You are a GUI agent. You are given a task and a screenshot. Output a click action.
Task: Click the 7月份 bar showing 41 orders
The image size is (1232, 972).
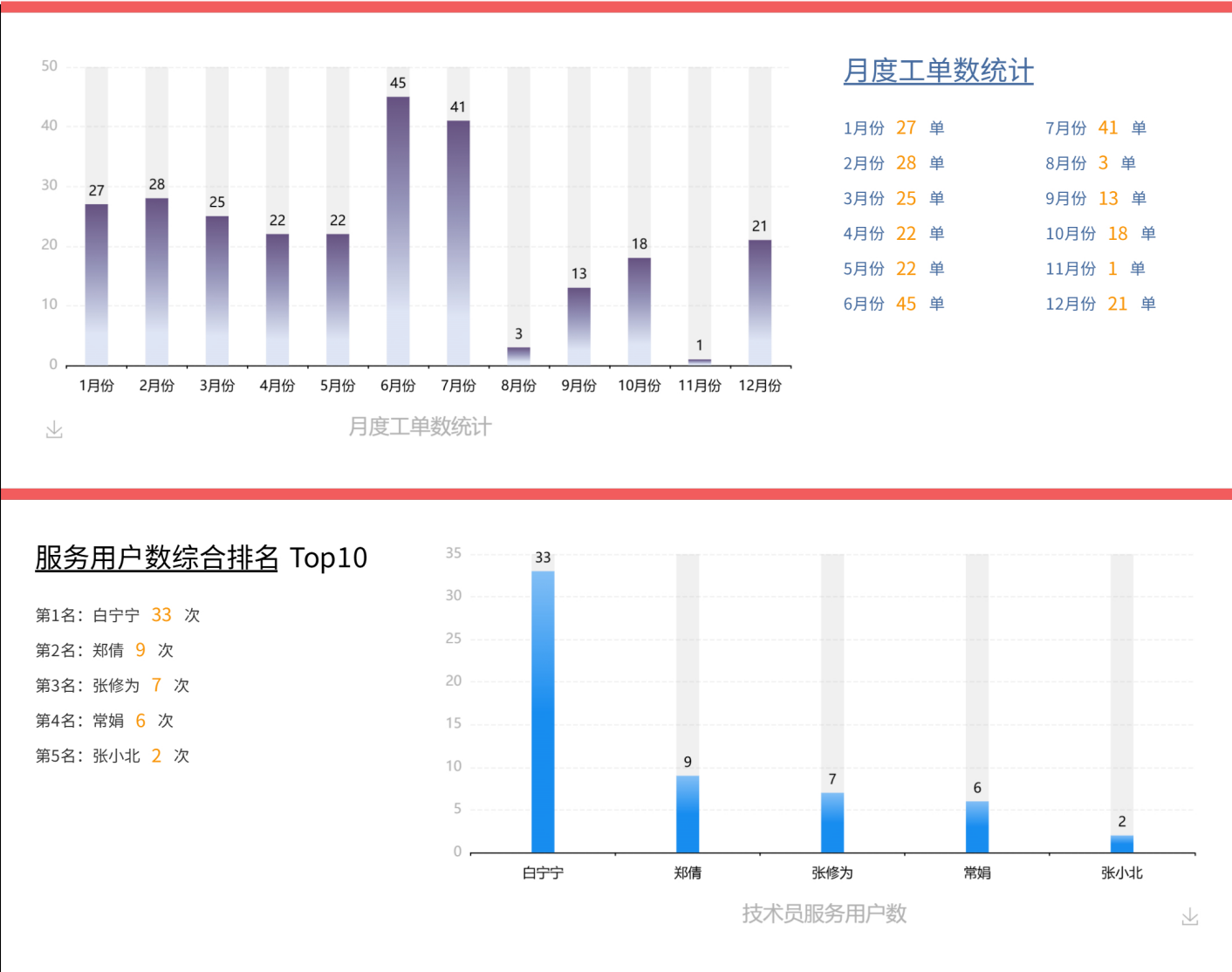[457, 240]
